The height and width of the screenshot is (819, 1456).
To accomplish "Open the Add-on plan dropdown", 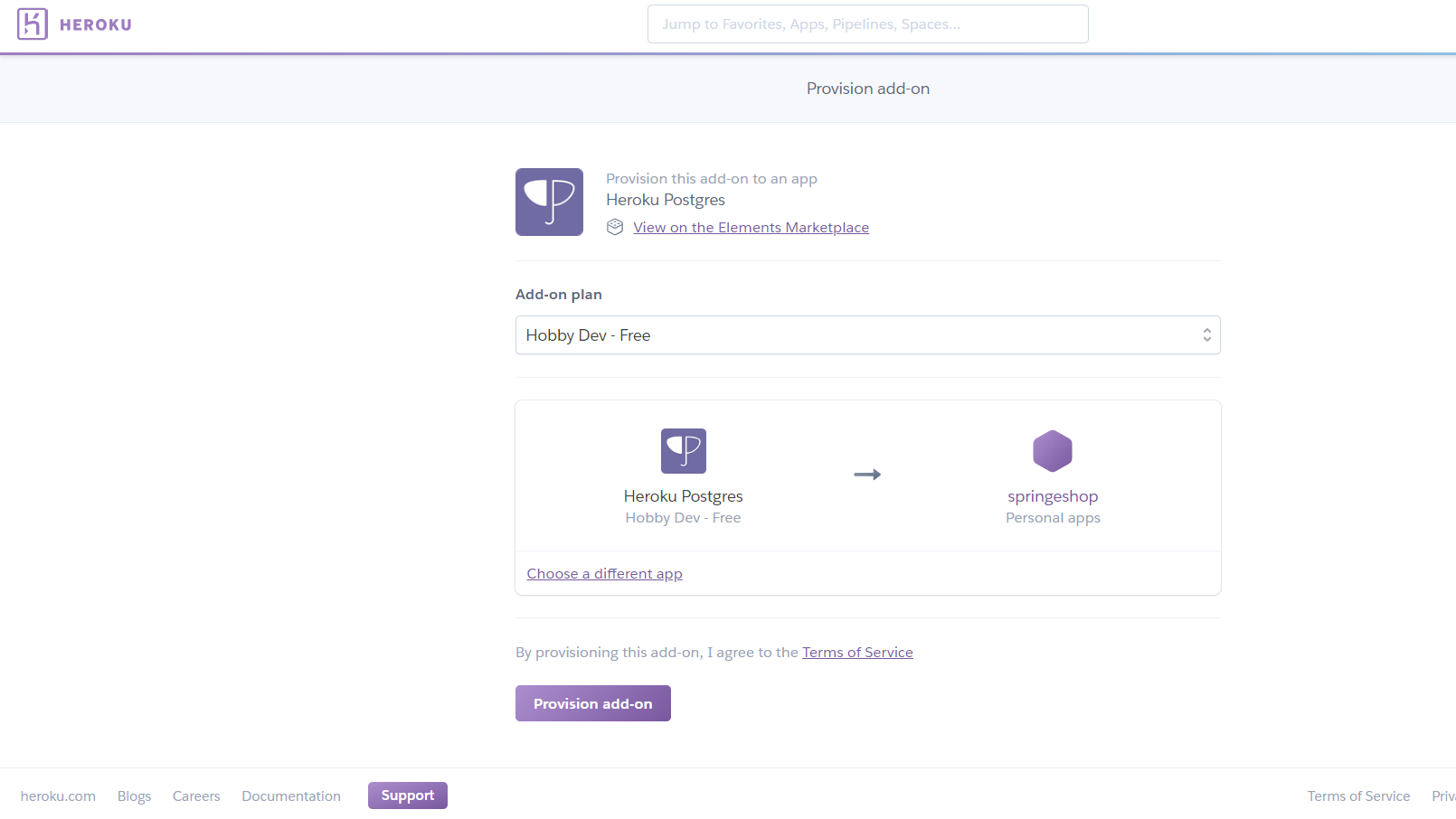I will tap(867, 335).
